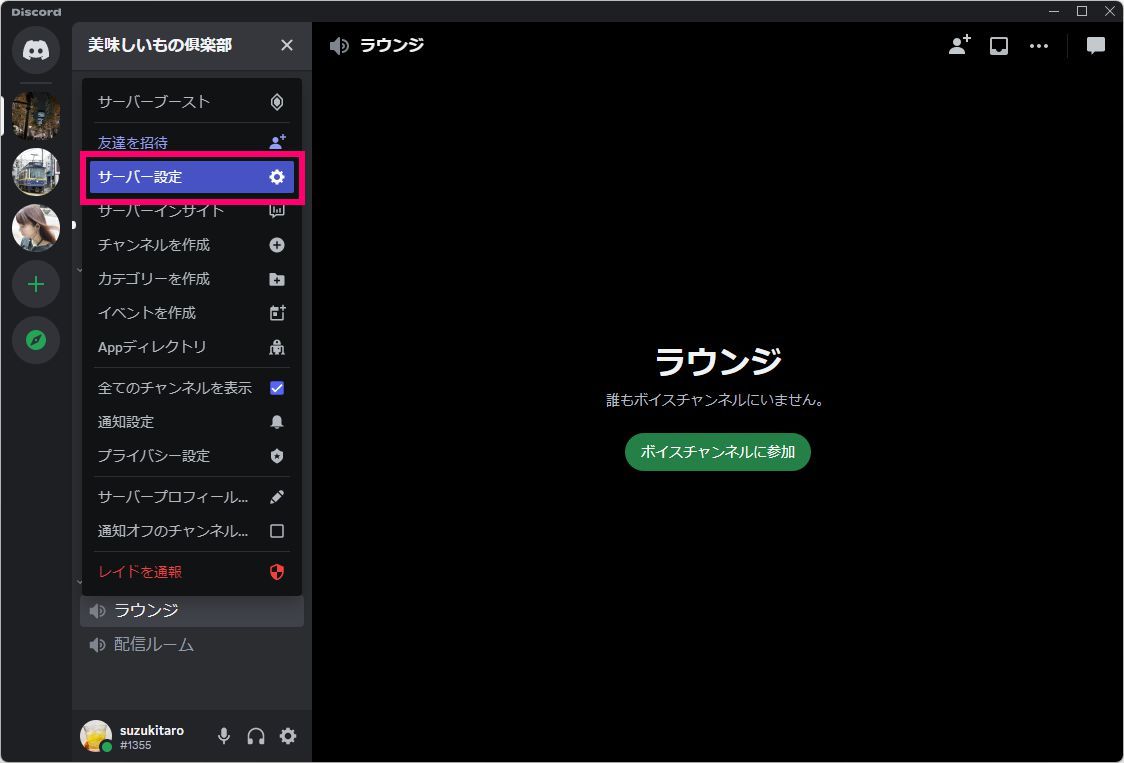Screen dimensions: 1124x763
Task: Collapse the 美味しいもの倶楽部 server dropdown header
Action: point(191,45)
